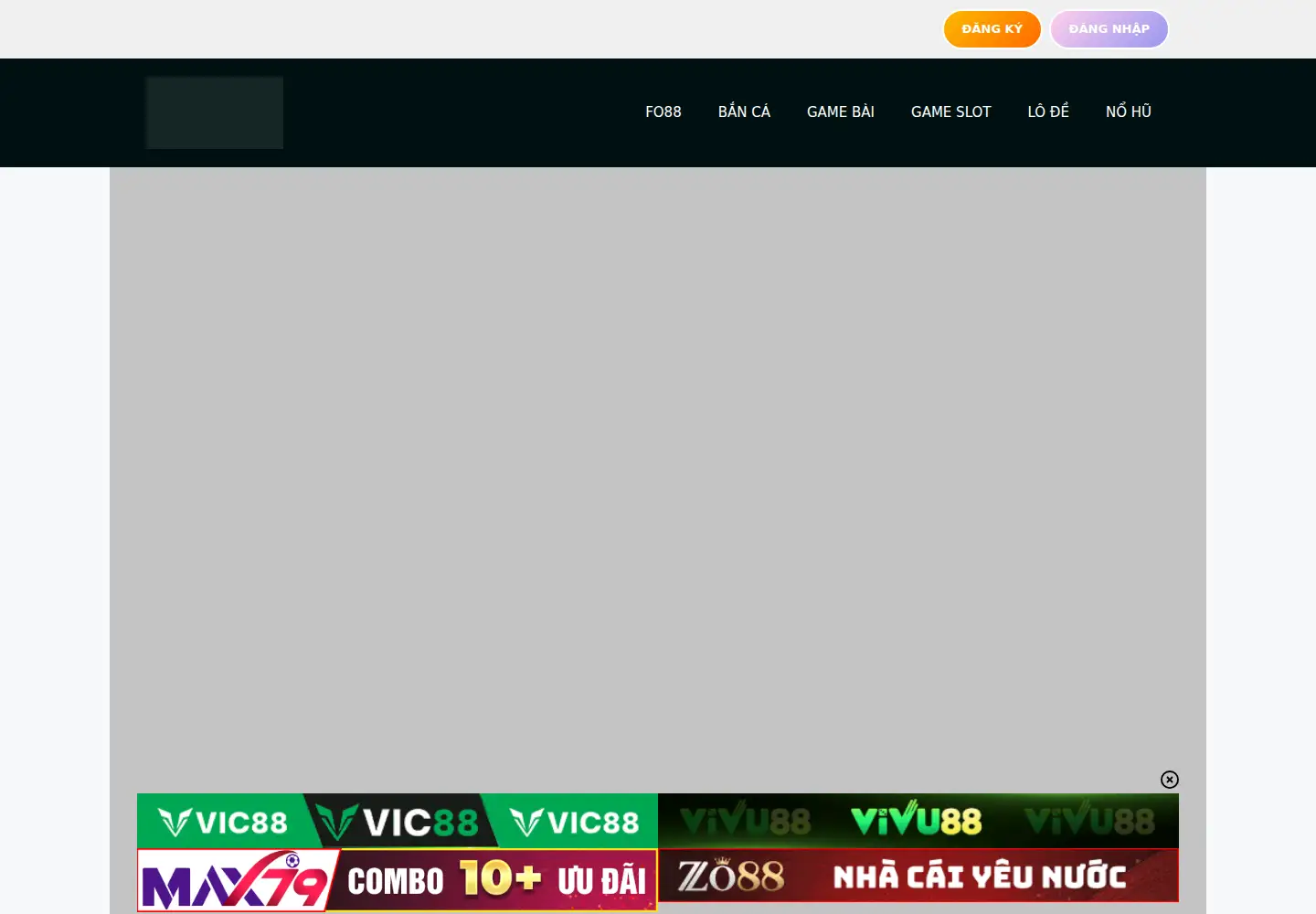Click the MAX79 combo 10+ ưu đãi banner
The height and width of the screenshot is (914, 1316).
click(x=398, y=880)
